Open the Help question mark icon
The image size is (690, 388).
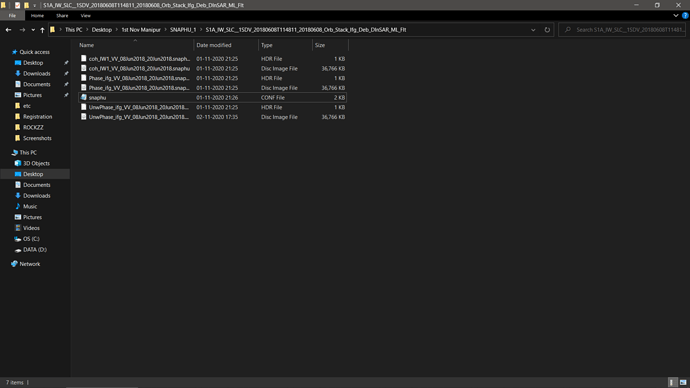[x=685, y=15]
